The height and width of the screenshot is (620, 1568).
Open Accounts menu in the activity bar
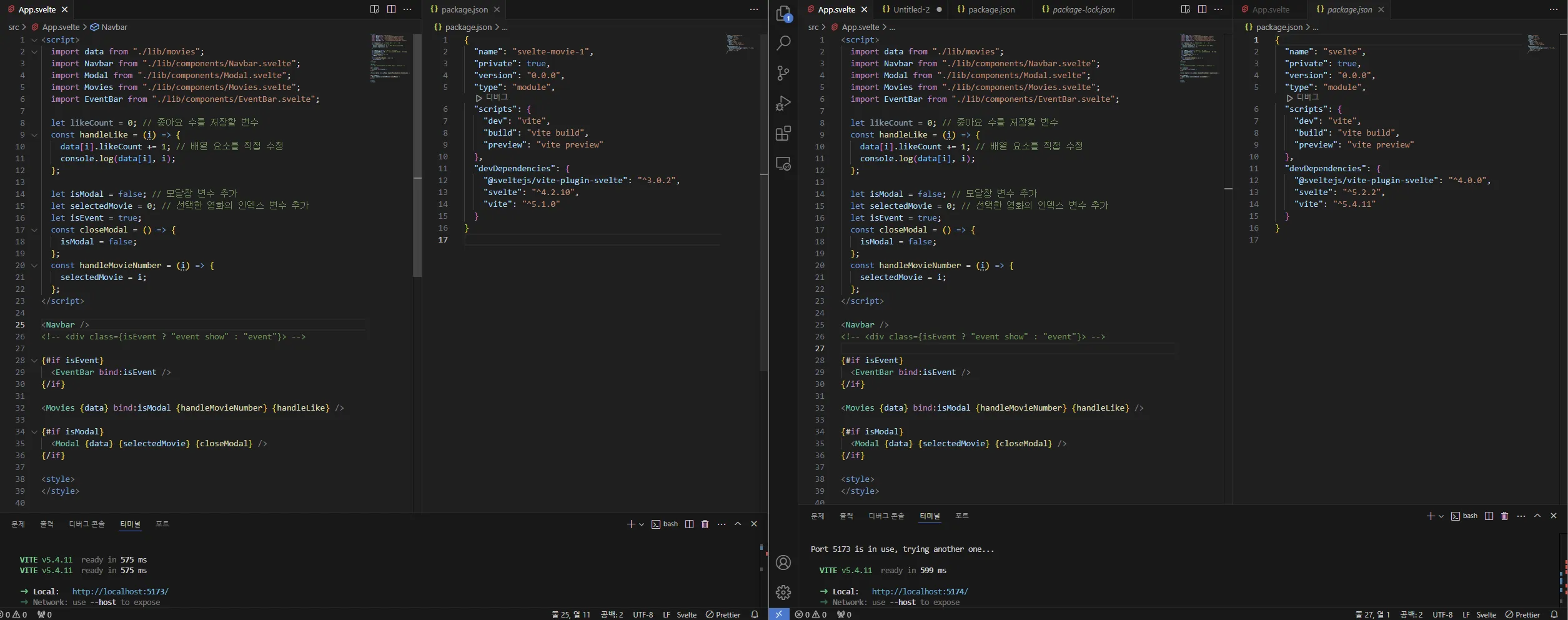tap(783, 562)
